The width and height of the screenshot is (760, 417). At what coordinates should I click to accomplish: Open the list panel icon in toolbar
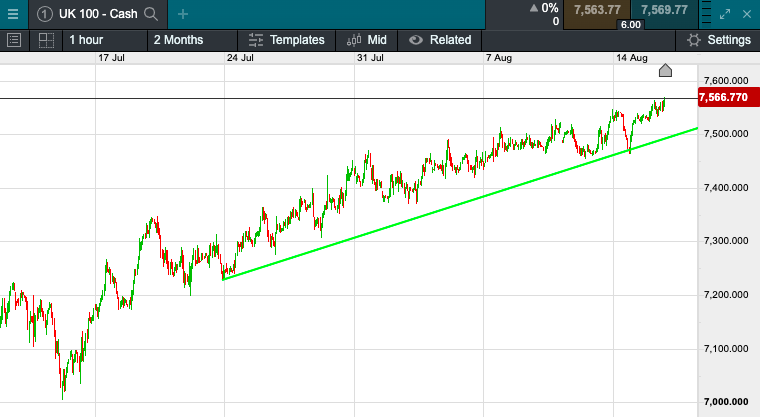(x=14, y=40)
